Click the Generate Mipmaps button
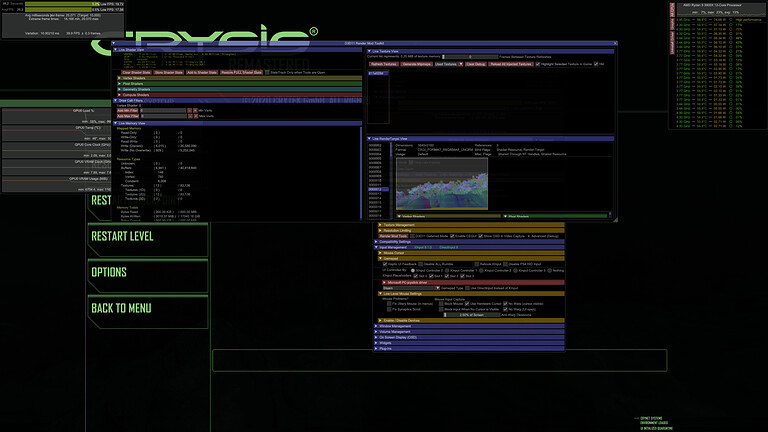 (417, 64)
